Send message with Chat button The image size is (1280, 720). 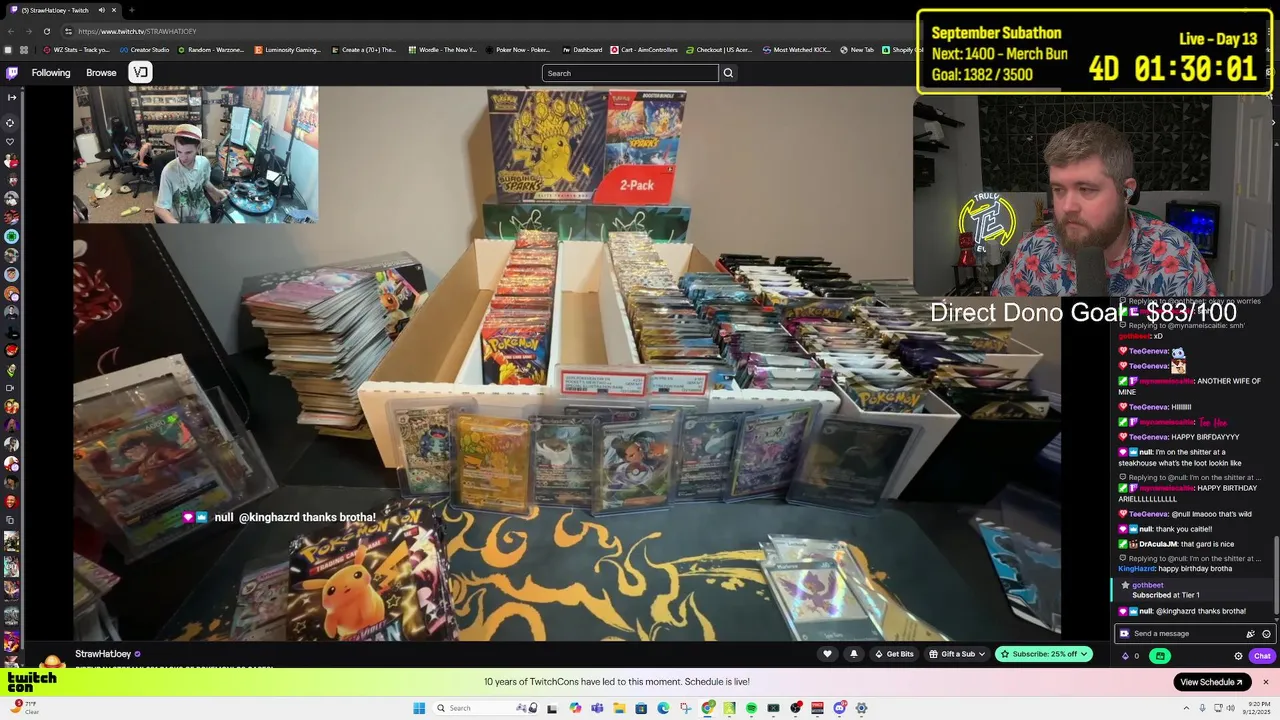pos(1262,656)
